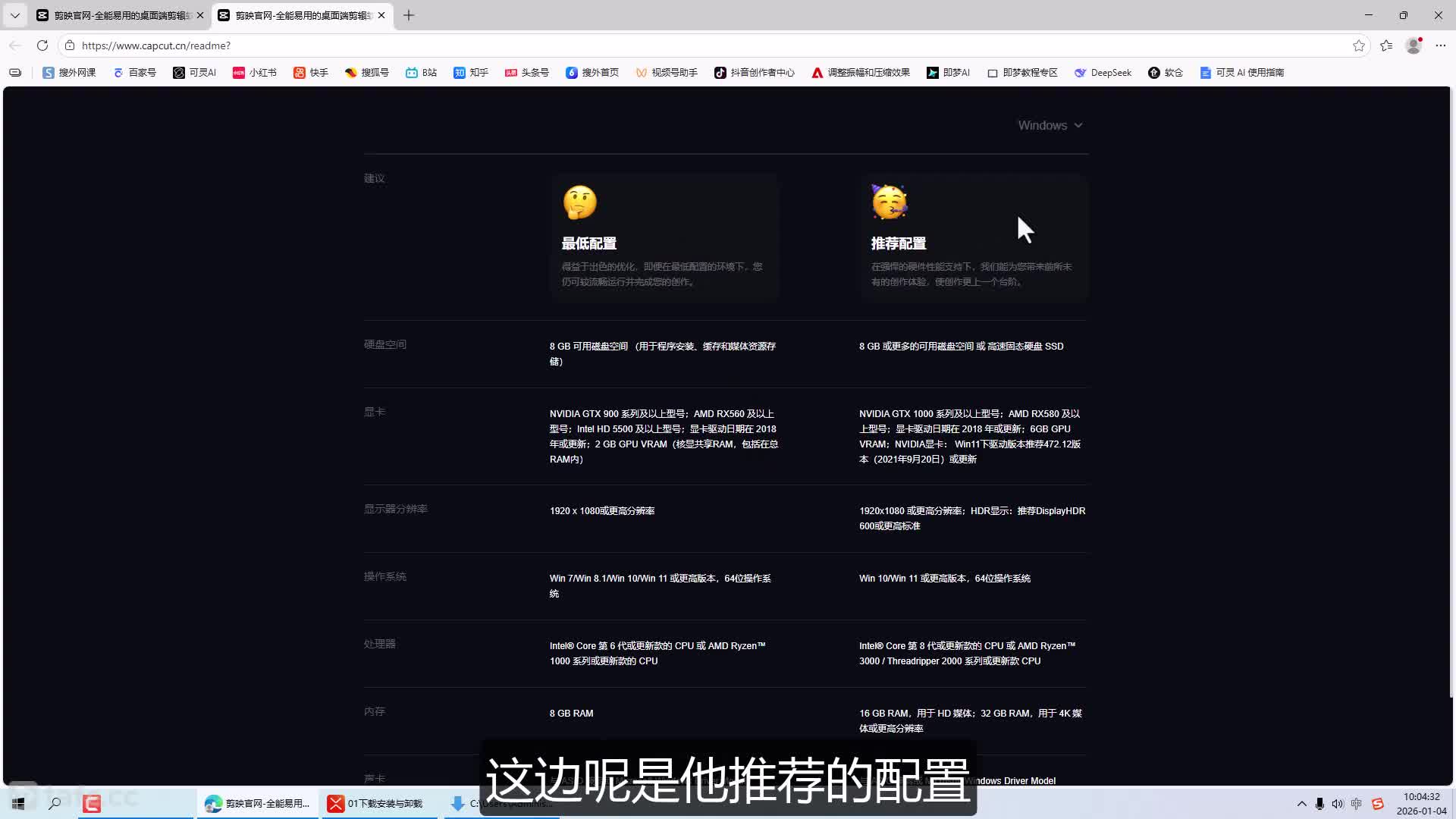Screen dimensions: 1456x819
Task: Open the Windows platform dropdown
Action: 1050,125
